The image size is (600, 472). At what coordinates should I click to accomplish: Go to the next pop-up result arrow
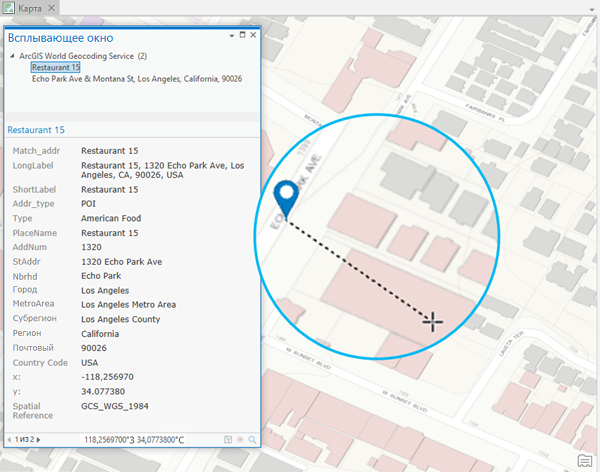pyautogui.click(x=38, y=439)
